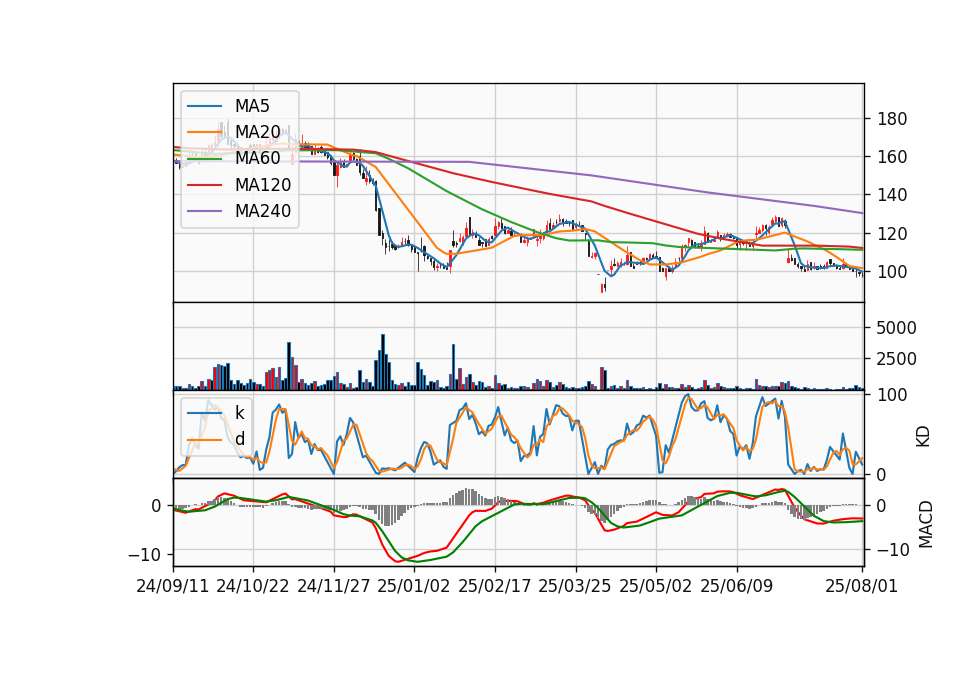Viewport: 960px width, 690px height.
Task: Click the MA240 legend label
Action: pos(263,211)
